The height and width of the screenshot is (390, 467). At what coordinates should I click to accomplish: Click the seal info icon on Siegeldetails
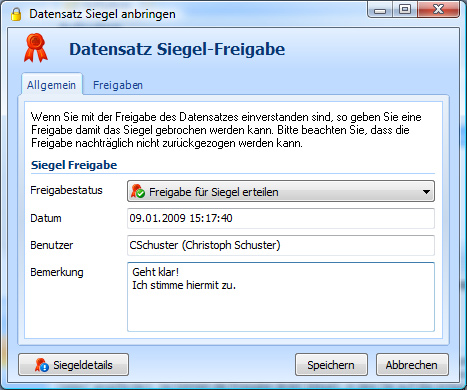(x=42, y=365)
